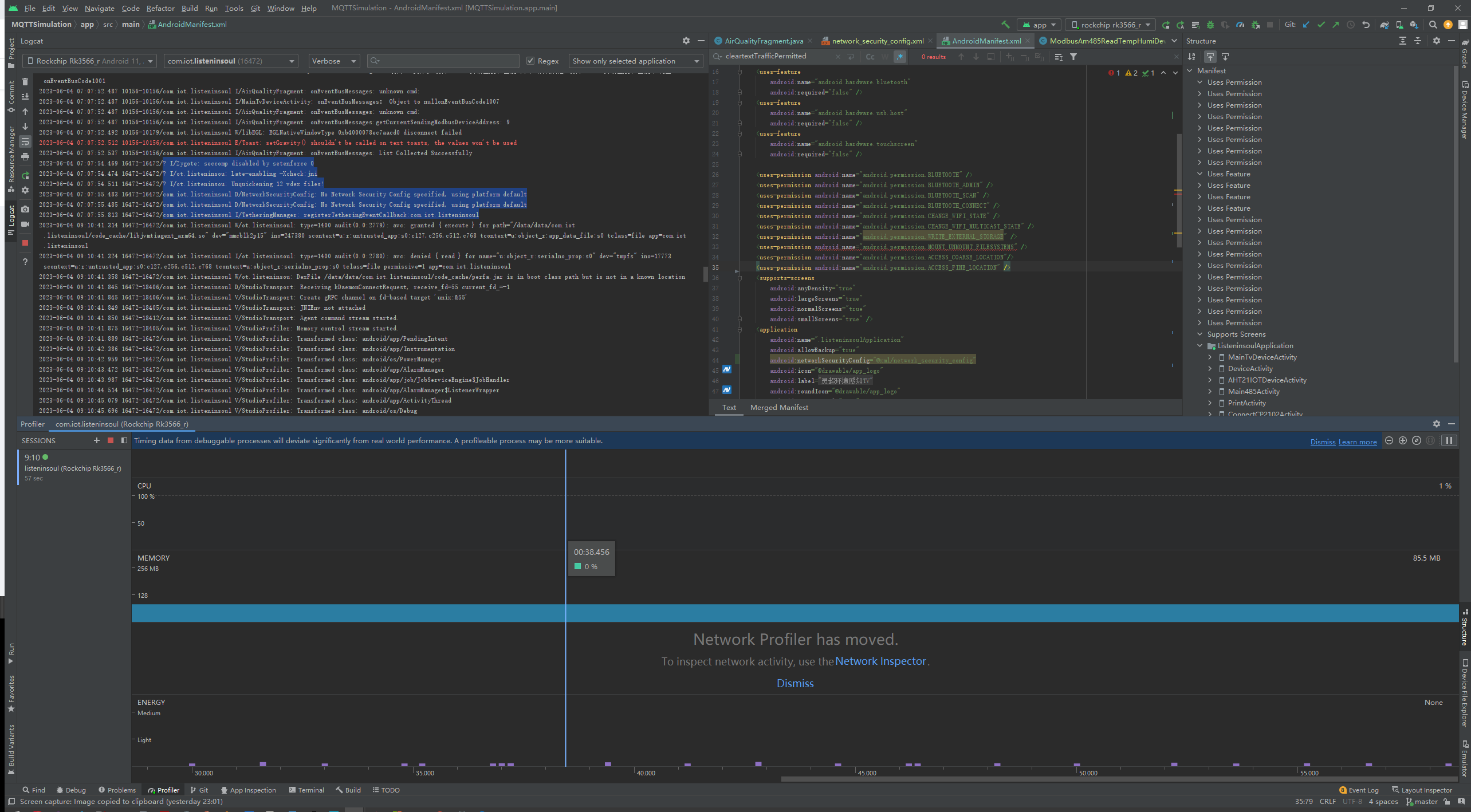Take screenshot with Logcat camera icon
The image size is (1471, 812).
point(25,209)
